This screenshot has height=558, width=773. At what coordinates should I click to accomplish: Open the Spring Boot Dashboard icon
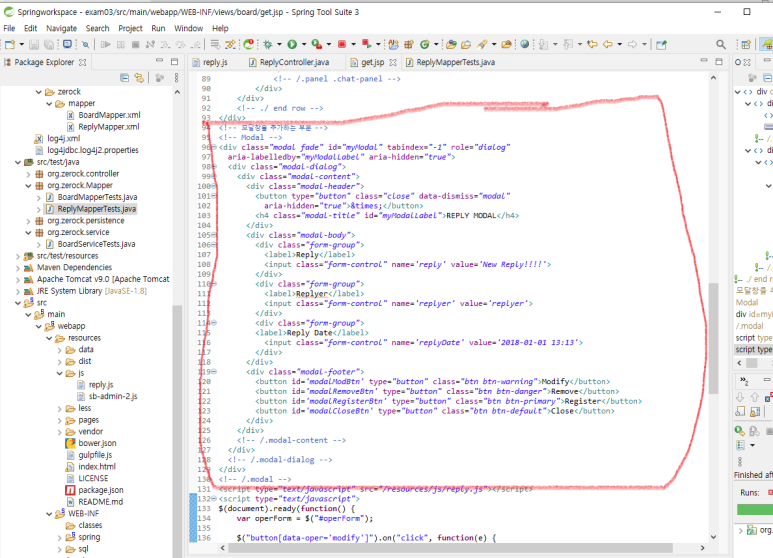pyautogui.click(x=249, y=44)
